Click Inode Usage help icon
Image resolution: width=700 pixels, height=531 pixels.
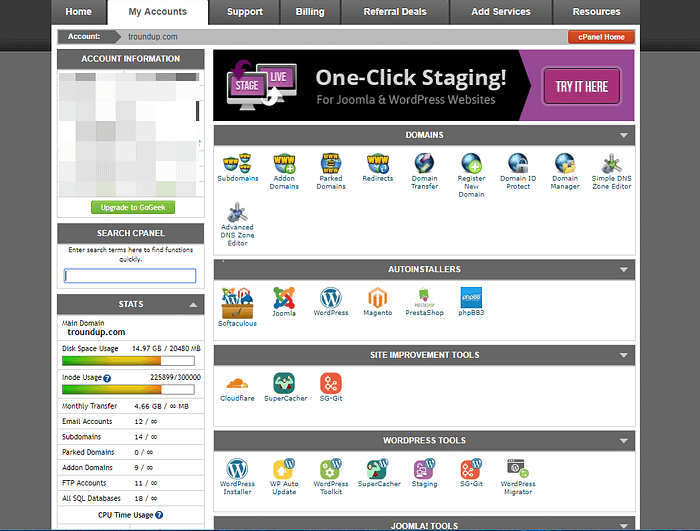[x=107, y=378]
